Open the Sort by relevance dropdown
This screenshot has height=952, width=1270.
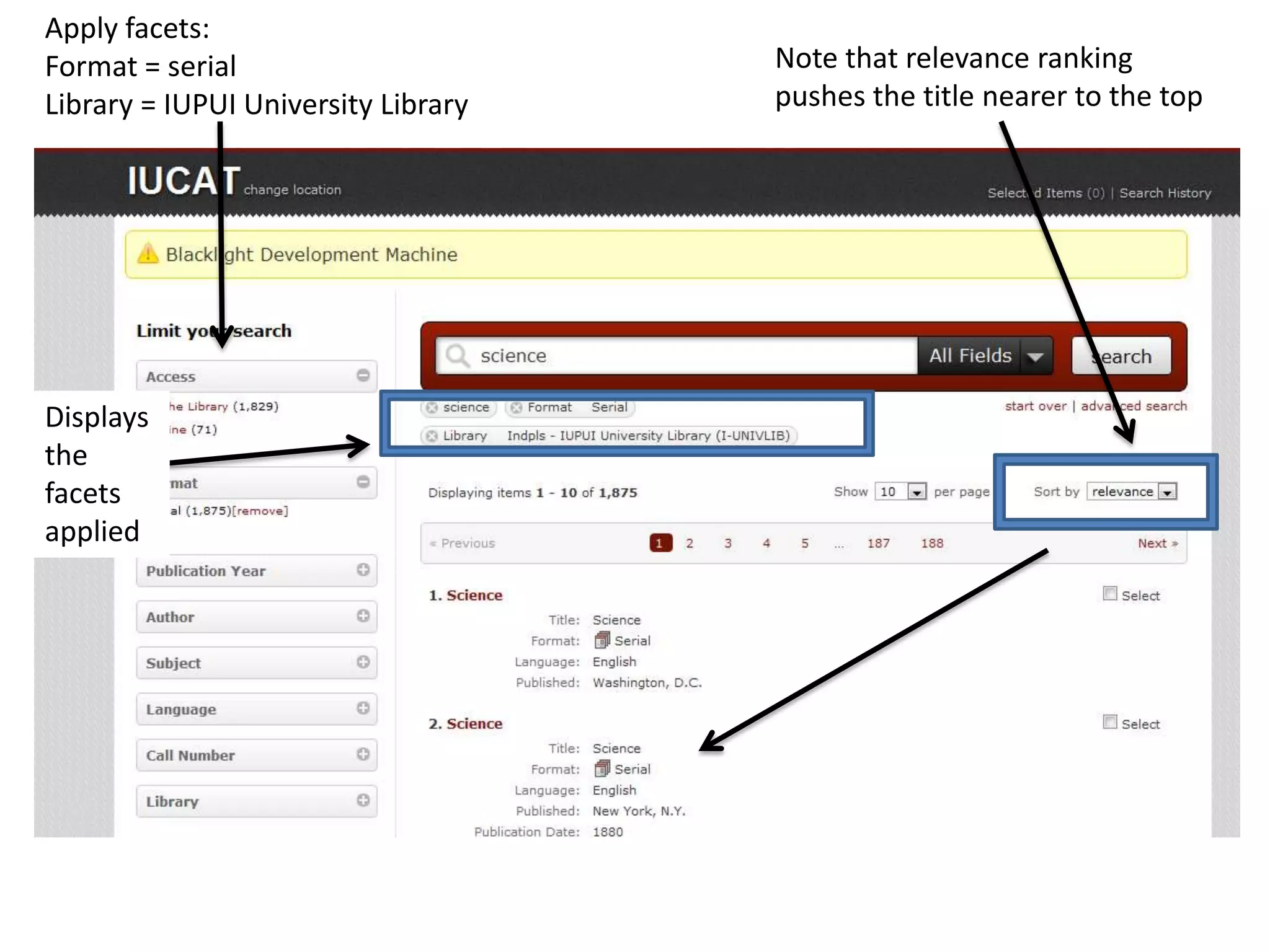point(1132,491)
